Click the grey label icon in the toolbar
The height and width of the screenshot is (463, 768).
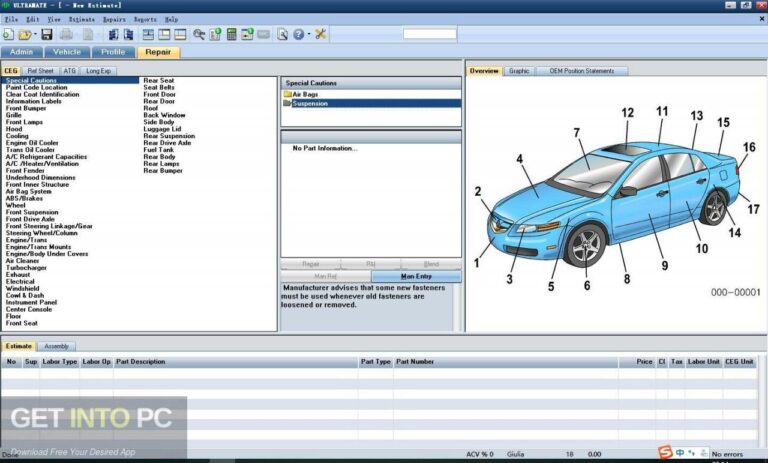(264, 34)
